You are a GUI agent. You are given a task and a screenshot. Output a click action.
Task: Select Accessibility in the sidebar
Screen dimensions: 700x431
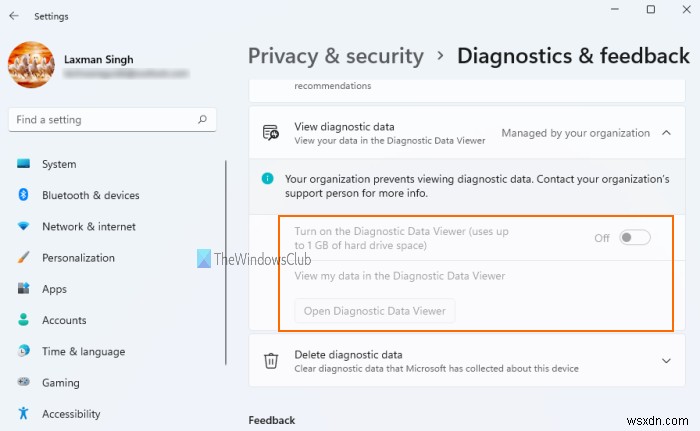(70, 414)
